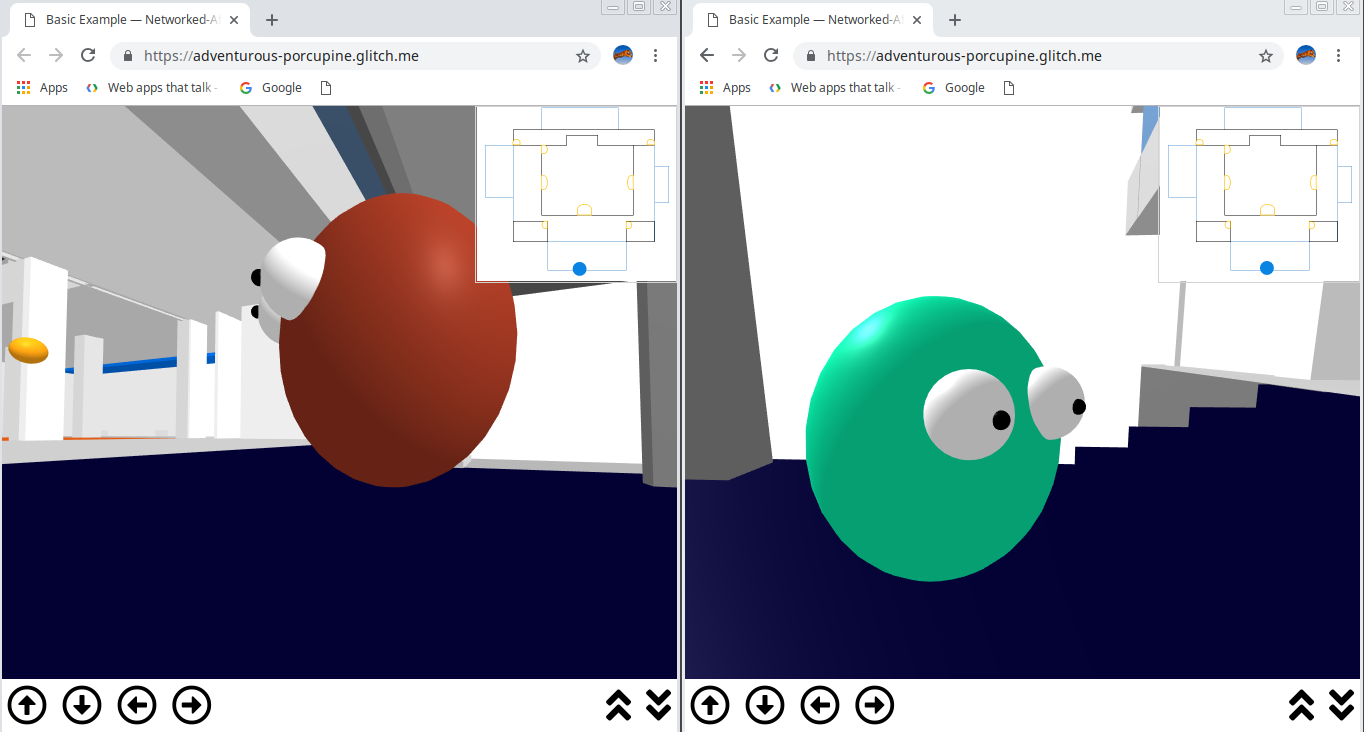1364x732 pixels.
Task: Click the right arrow turn button in right window
Action: click(x=875, y=706)
